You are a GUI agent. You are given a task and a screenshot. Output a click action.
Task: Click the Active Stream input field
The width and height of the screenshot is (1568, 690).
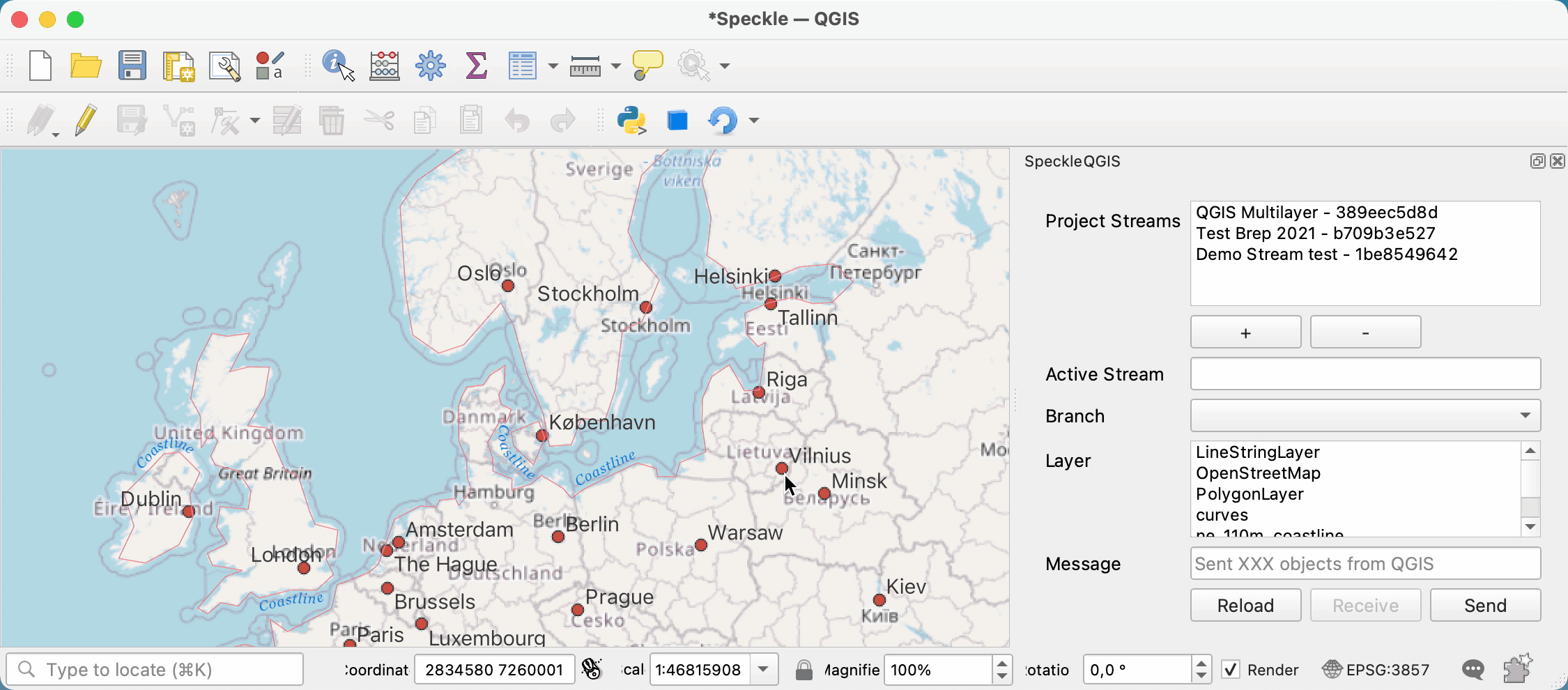(1365, 374)
